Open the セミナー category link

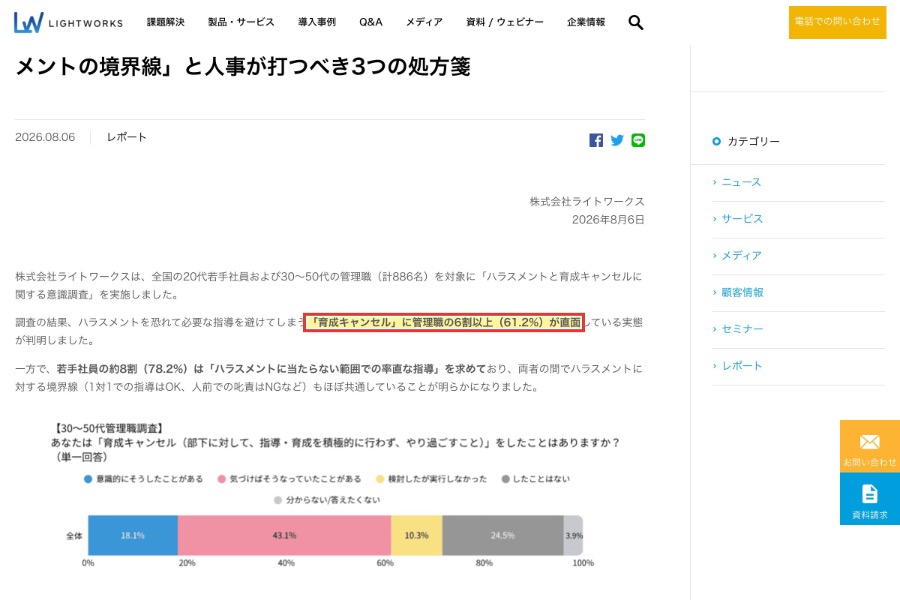[x=742, y=329]
